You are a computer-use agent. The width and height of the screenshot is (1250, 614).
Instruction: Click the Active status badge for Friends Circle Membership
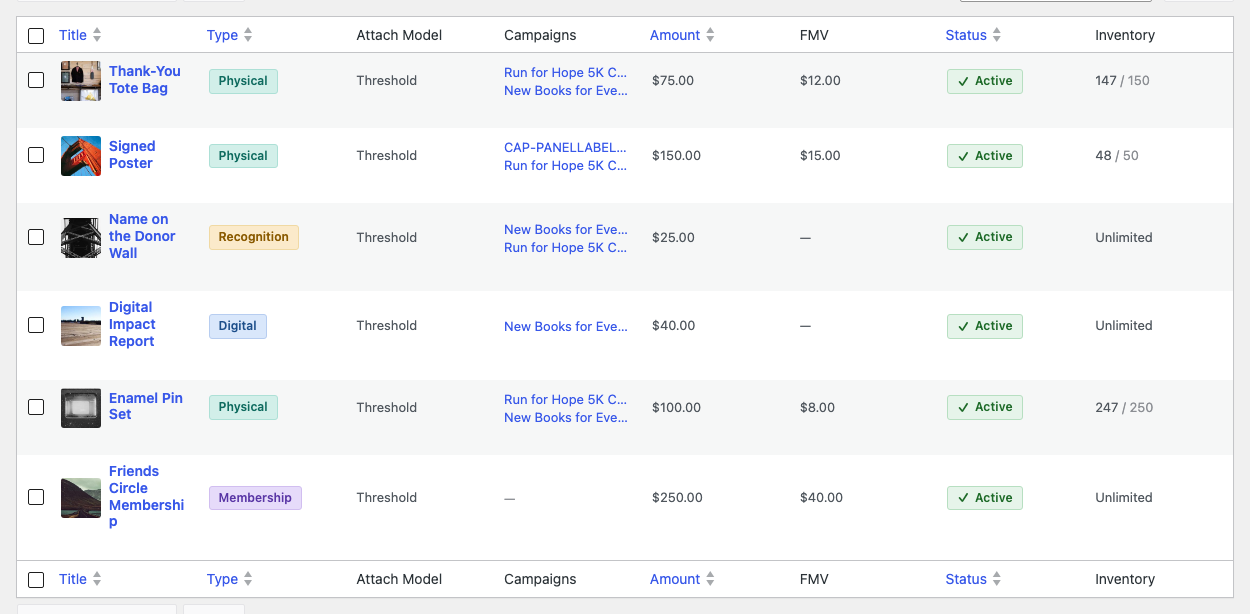pos(985,498)
